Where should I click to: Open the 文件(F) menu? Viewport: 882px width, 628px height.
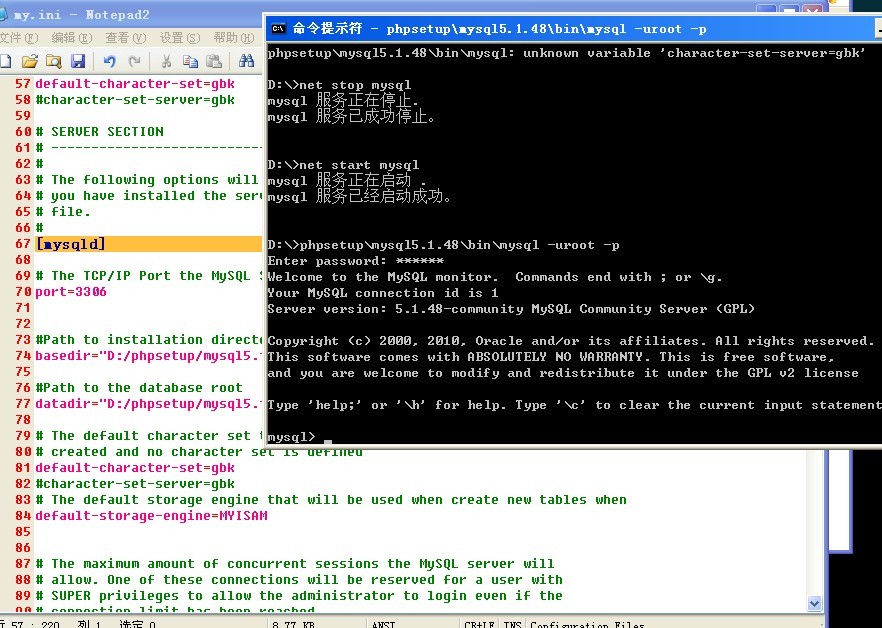coord(19,38)
